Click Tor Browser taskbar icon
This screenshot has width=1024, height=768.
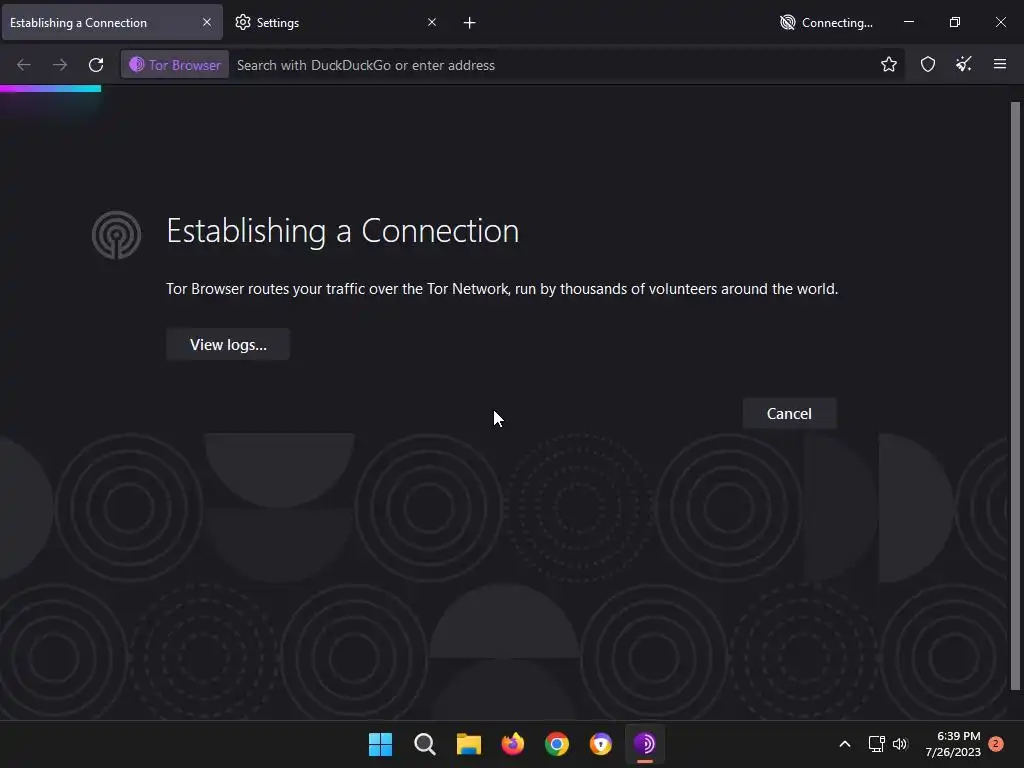click(x=645, y=744)
